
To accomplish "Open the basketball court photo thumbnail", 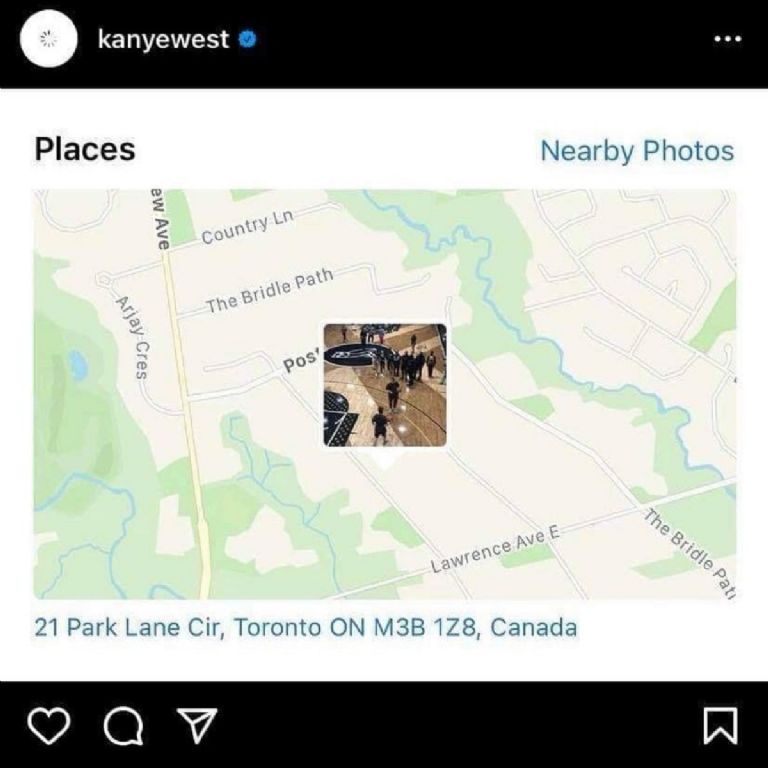I will 385,385.
